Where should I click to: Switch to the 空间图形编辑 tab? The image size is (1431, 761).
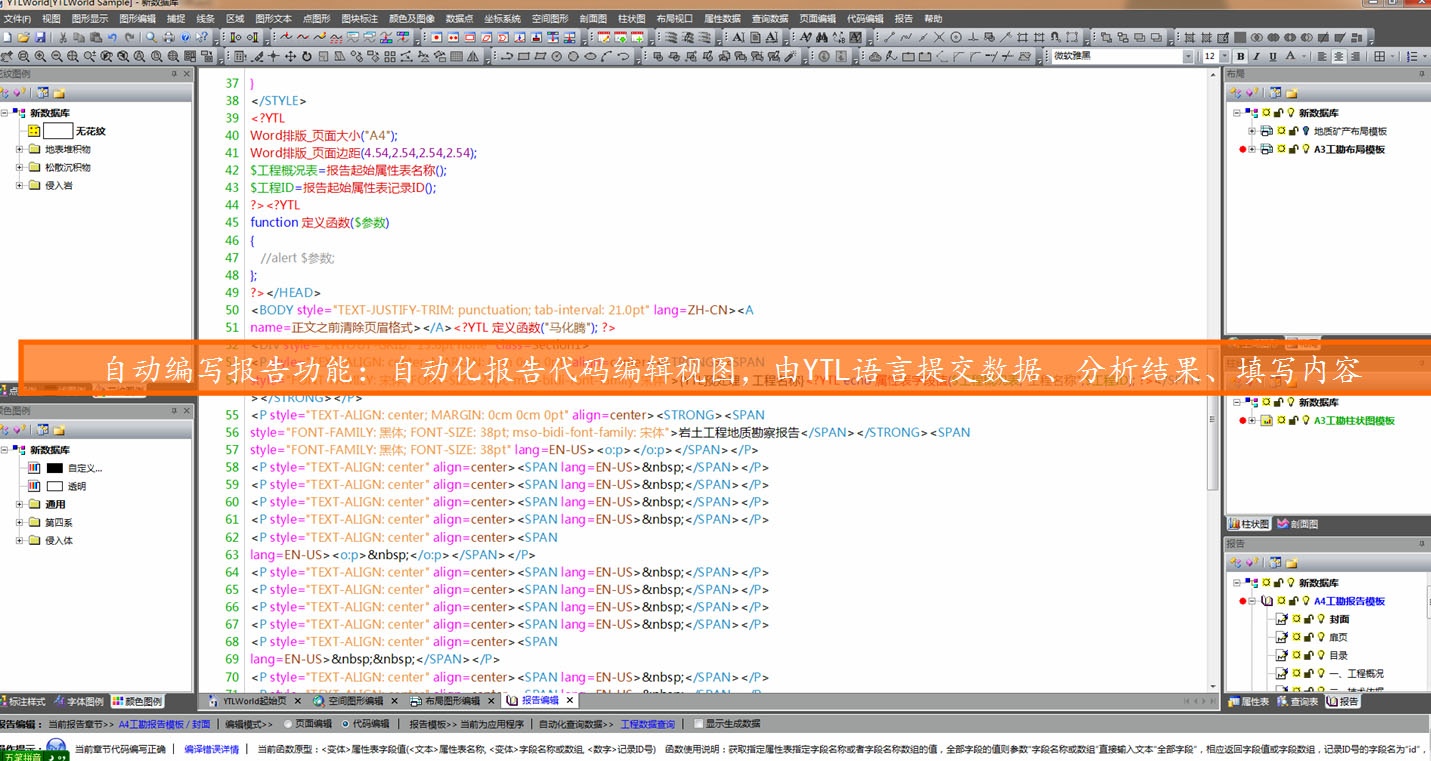[355, 701]
